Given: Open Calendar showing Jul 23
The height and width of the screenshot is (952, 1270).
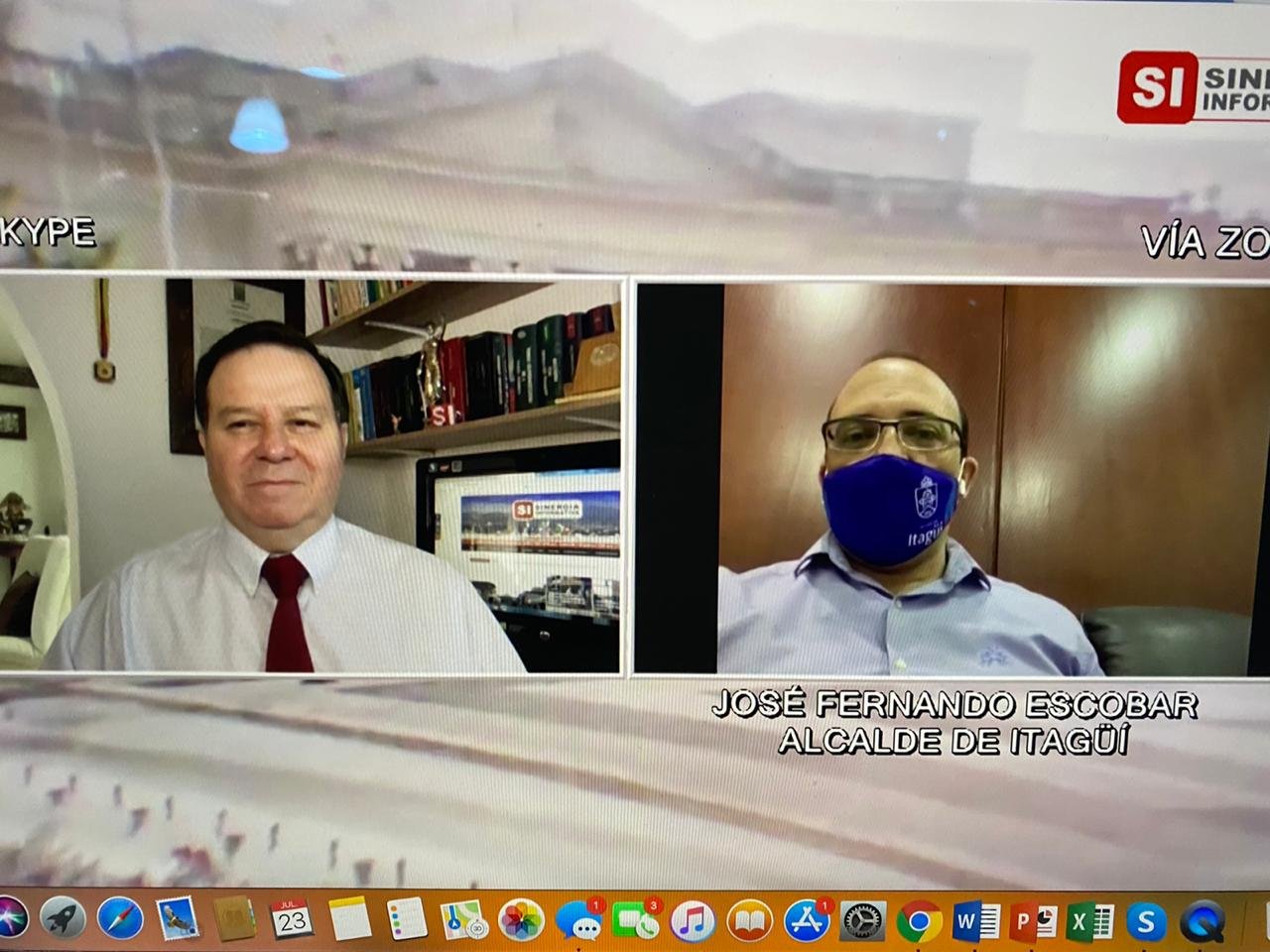Looking at the screenshot, I should [x=292, y=919].
